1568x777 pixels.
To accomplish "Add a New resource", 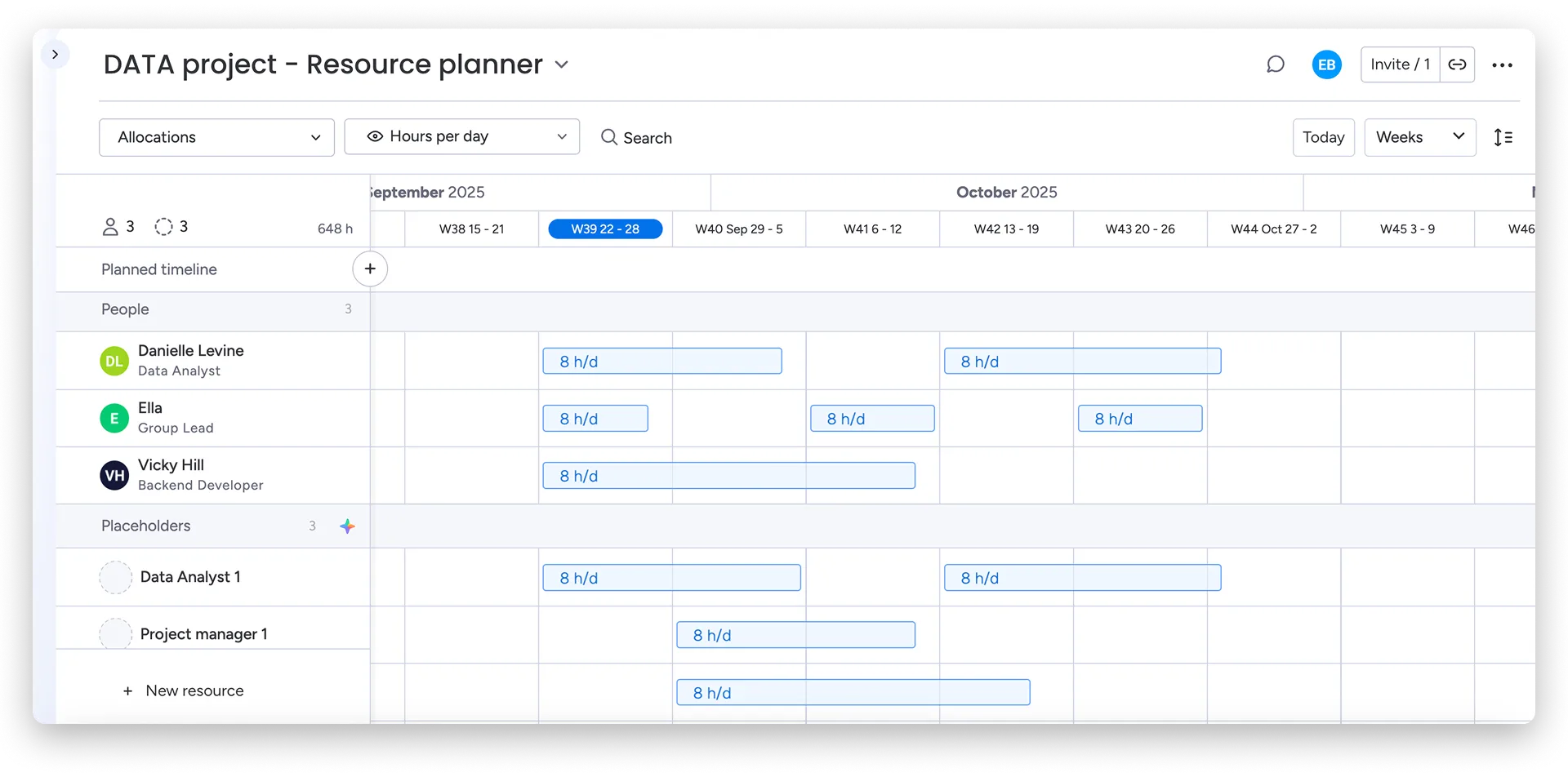I will pos(184,690).
